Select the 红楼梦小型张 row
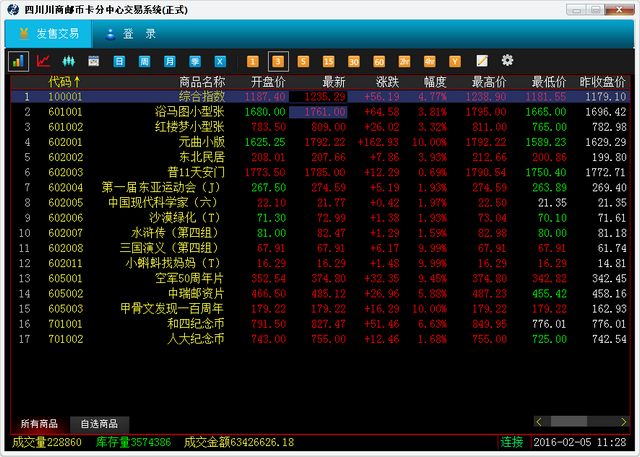 320,127
